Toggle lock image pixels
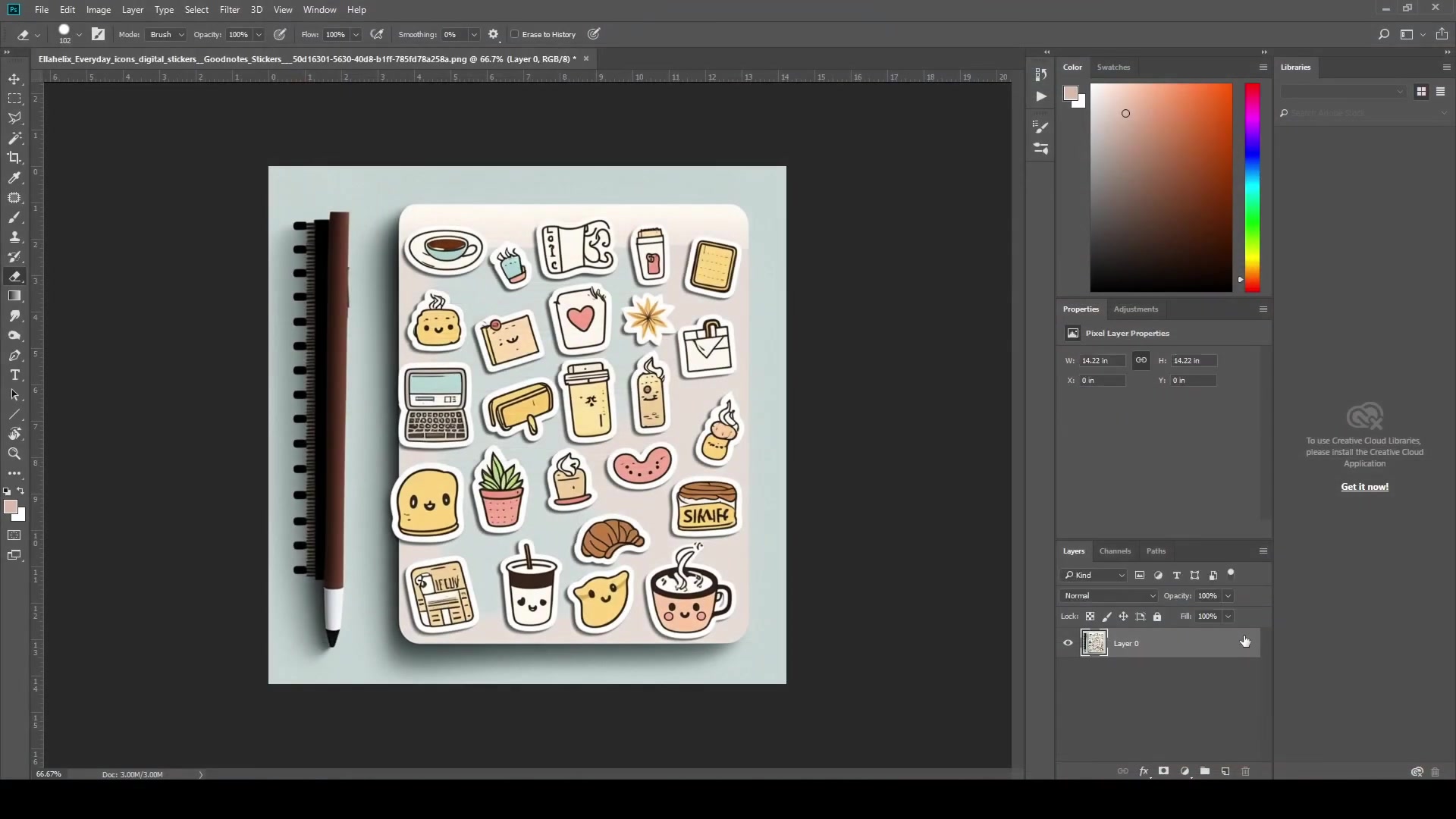Viewport: 1456px width, 819px height. point(1106,617)
